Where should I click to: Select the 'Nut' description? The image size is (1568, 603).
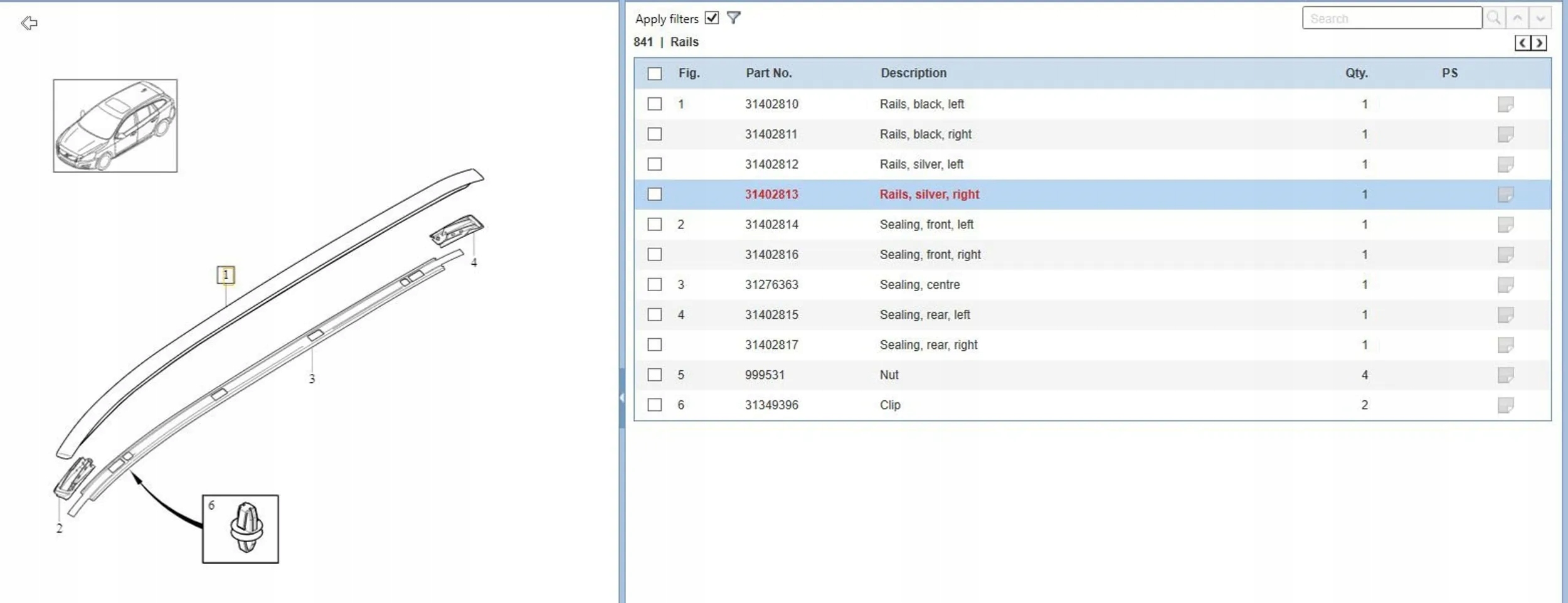pyautogui.click(x=889, y=375)
